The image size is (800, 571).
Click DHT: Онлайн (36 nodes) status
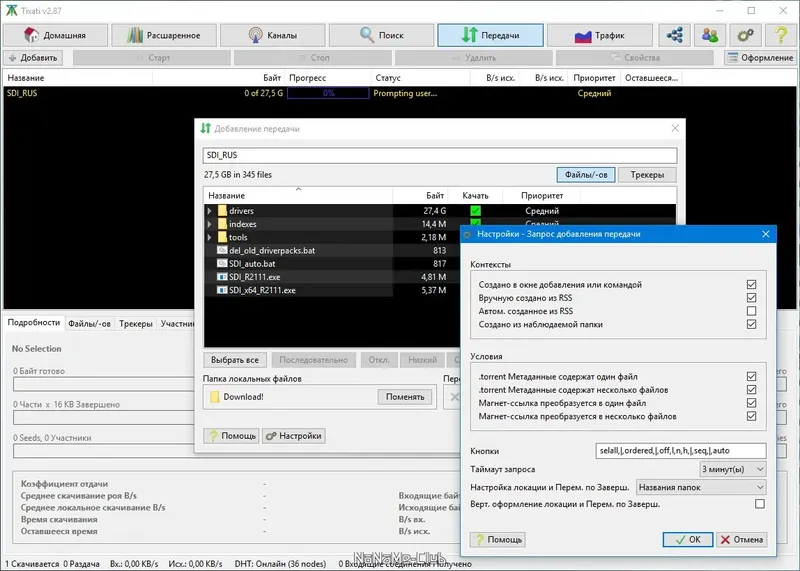pyautogui.click(x=280, y=564)
